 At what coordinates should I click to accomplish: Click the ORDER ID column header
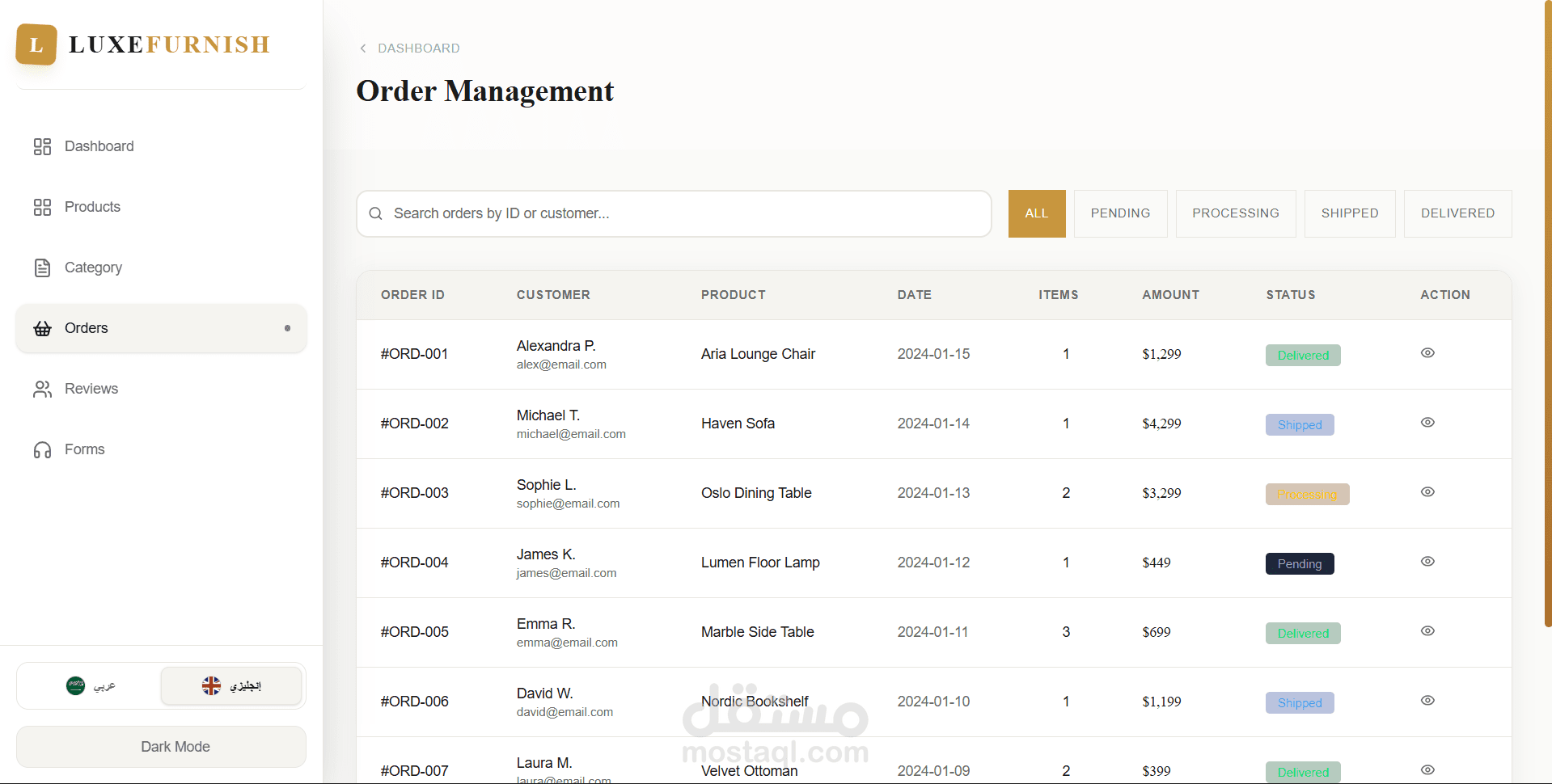[x=412, y=295]
